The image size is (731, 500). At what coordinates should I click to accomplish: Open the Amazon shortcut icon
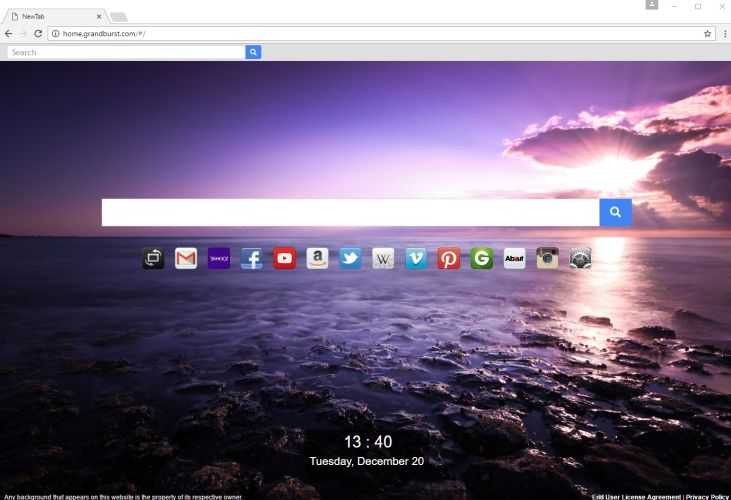[317, 258]
